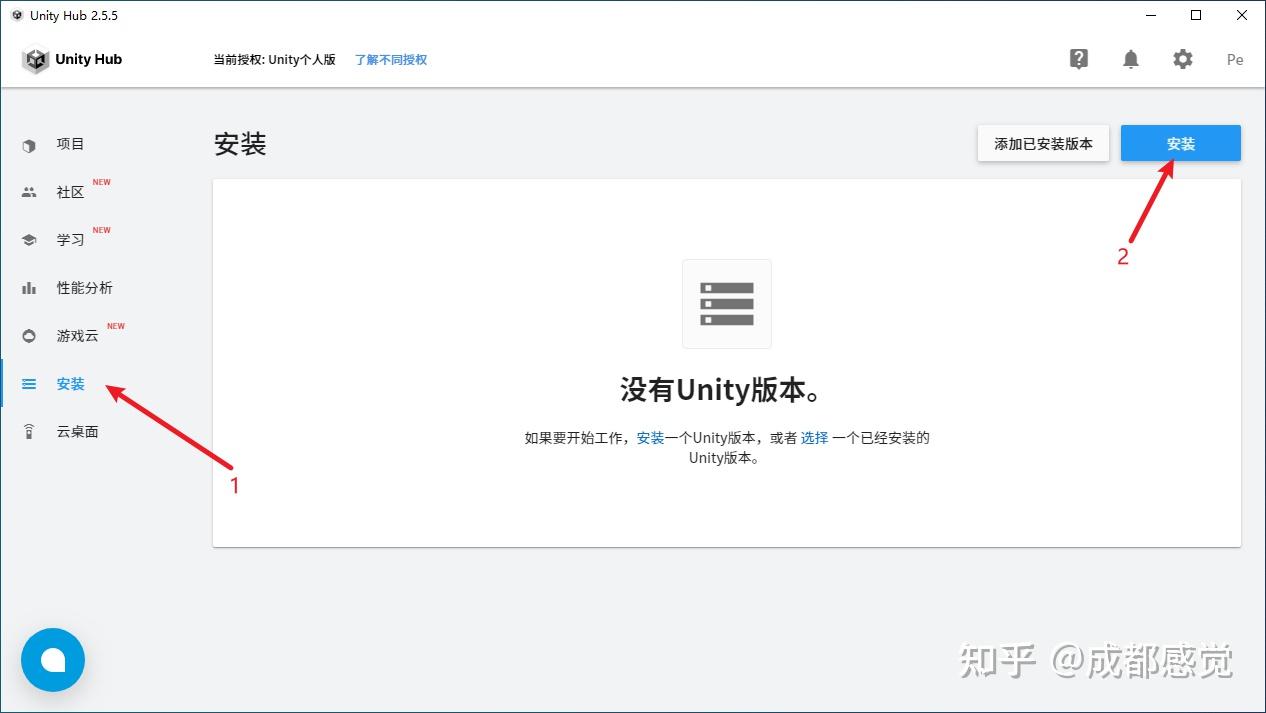Open the 游戏云 section
This screenshot has height=713, width=1266.
[77, 335]
